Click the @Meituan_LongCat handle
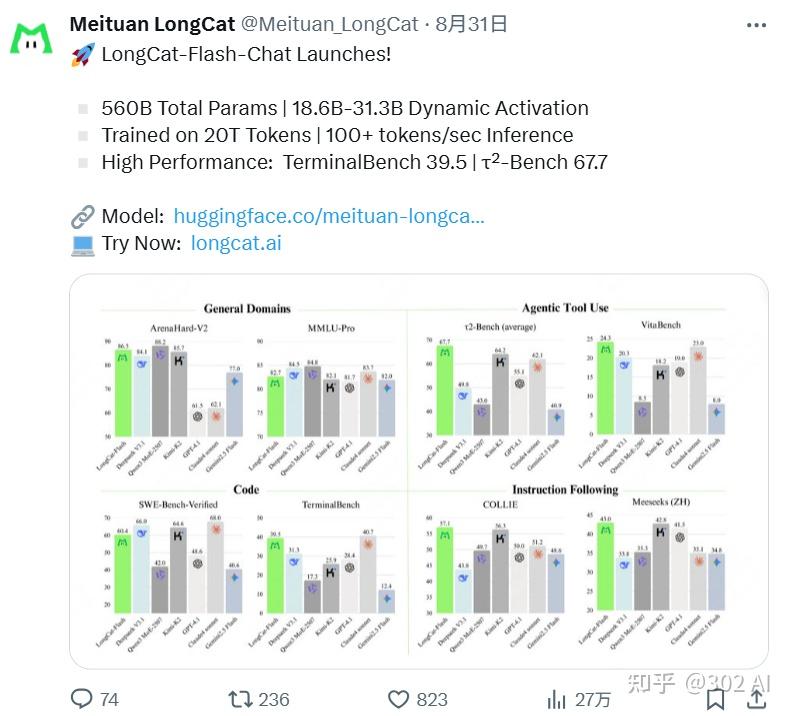This screenshot has height=716, width=791. 343,23
